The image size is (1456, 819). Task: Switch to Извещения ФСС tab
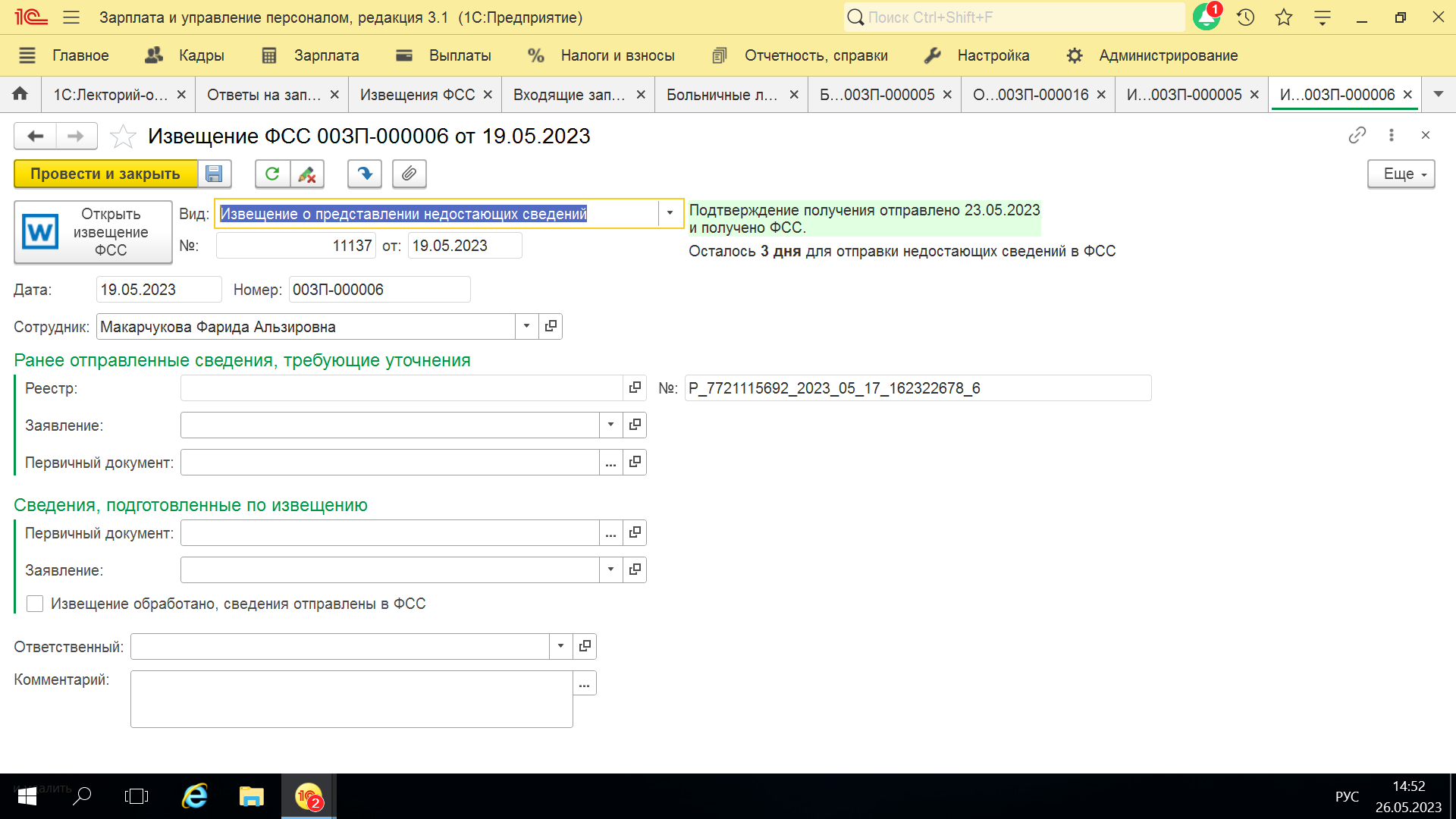417,95
